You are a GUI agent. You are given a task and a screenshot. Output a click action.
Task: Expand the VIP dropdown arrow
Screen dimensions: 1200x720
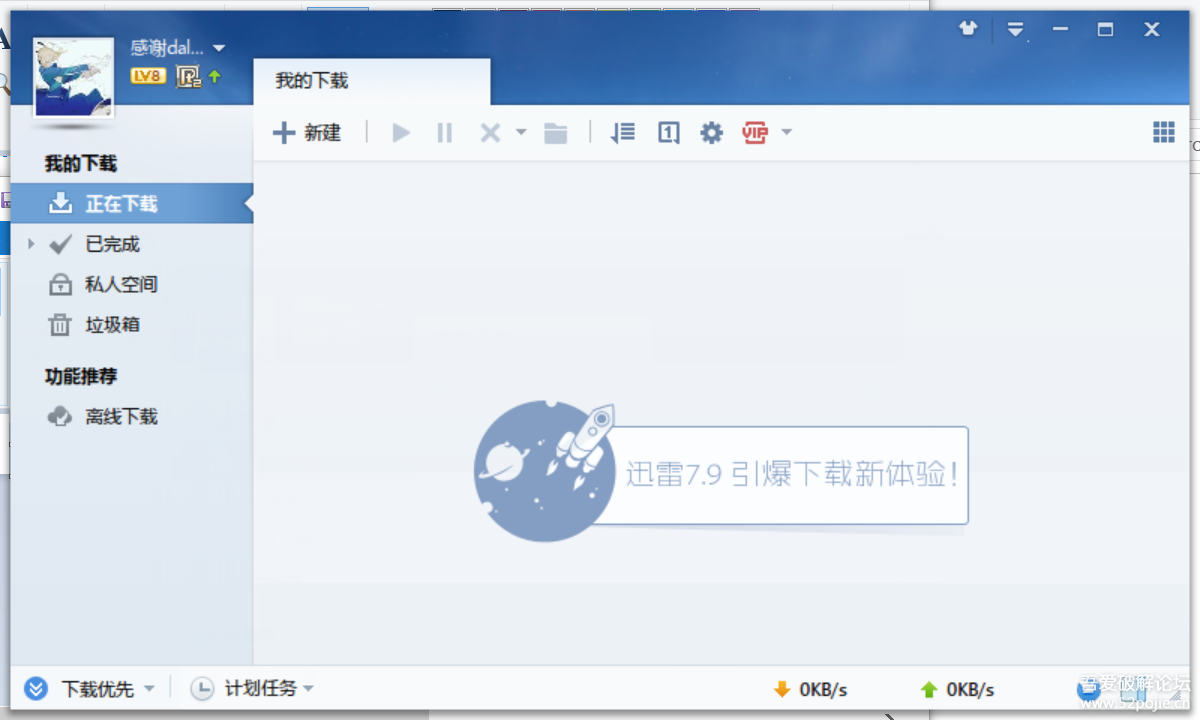[787, 132]
